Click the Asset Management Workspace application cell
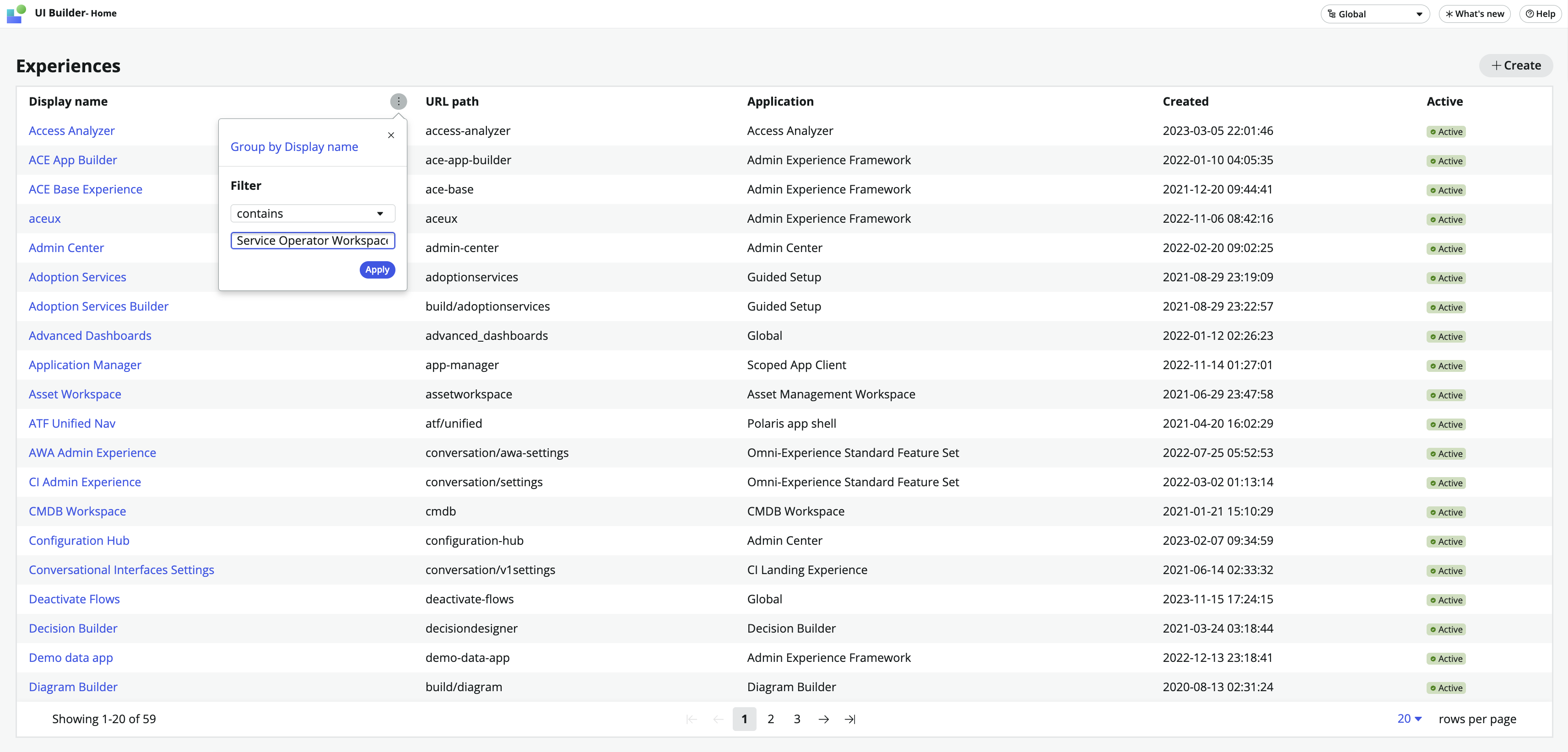Image resolution: width=1568 pixels, height=752 pixels. click(x=832, y=394)
